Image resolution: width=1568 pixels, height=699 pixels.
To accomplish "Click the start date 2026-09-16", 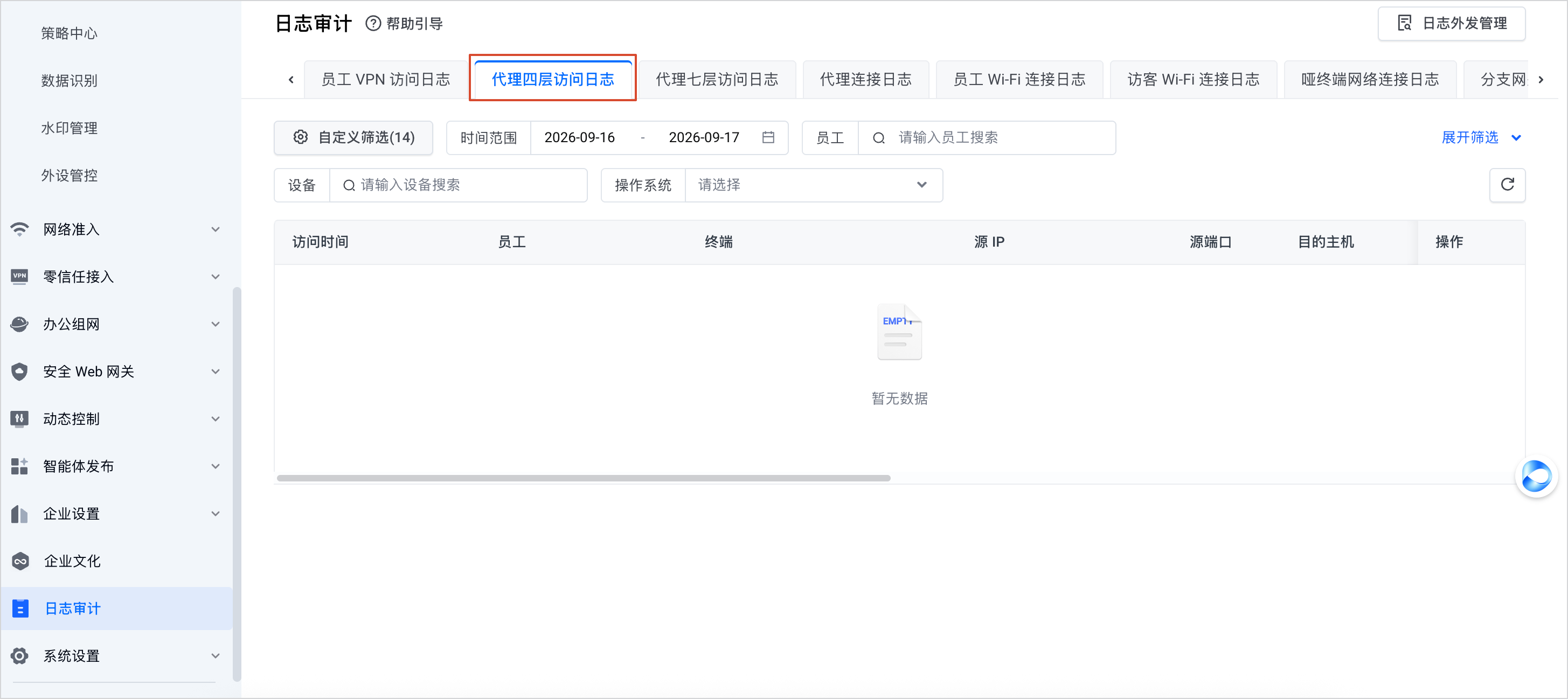I will pos(579,137).
